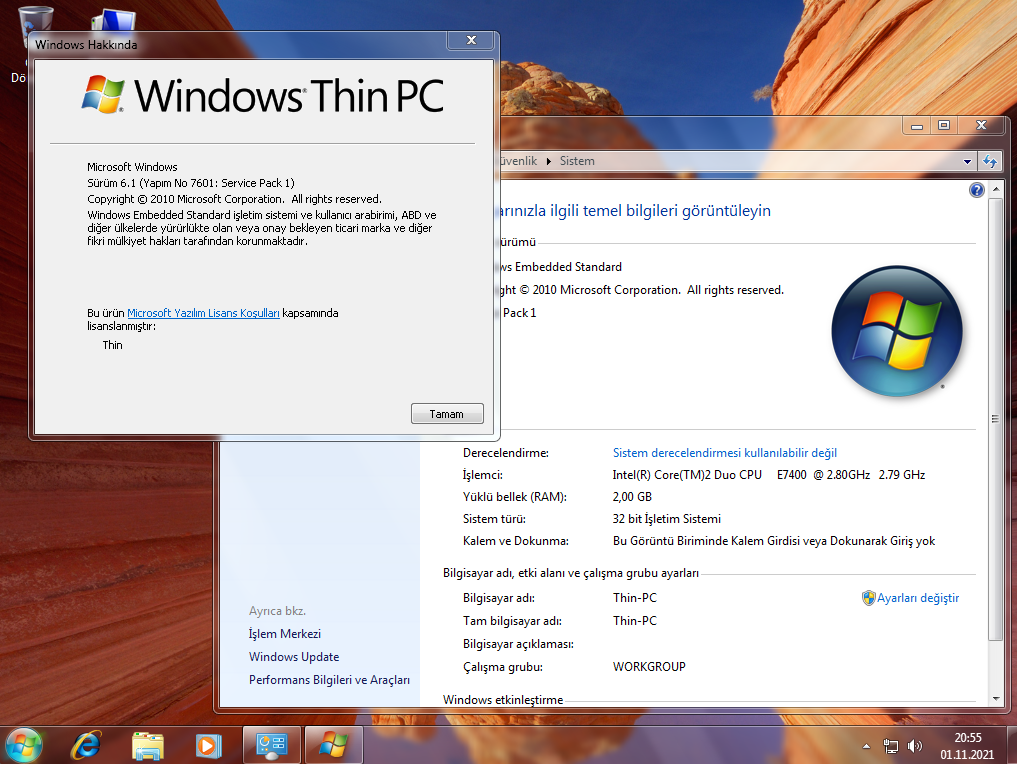The height and width of the screenshot is (764, 1017).
Task: Open the help icon in Sistem window
Action: point(977,190)
